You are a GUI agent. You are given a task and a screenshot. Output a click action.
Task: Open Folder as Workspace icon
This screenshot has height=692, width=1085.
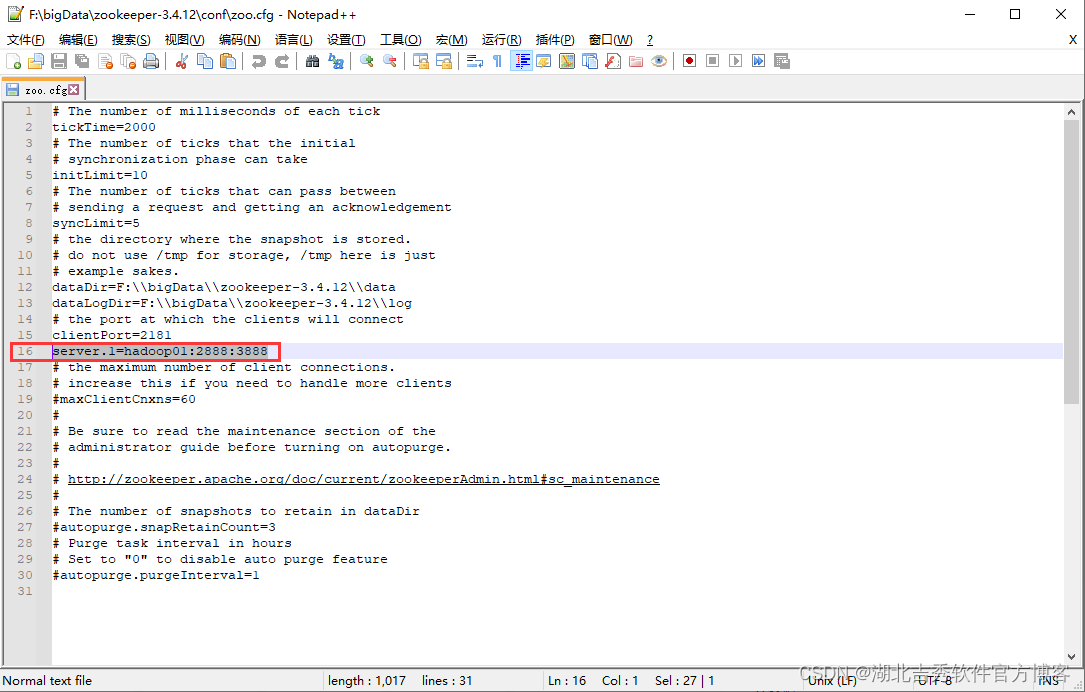(636, 62)
